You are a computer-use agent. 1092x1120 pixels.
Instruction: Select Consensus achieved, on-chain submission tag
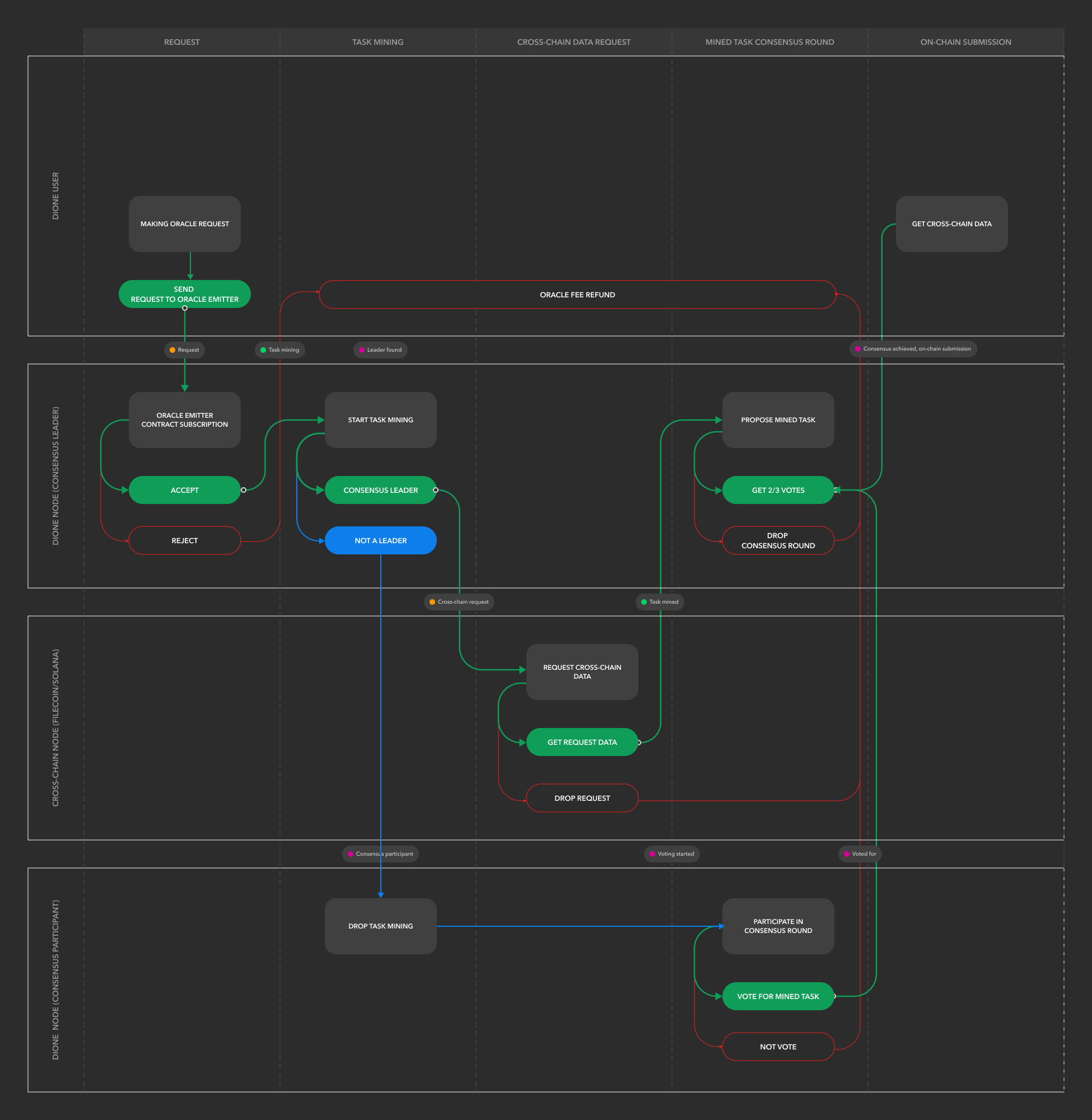pyautogui.click(x=912, y=349)
